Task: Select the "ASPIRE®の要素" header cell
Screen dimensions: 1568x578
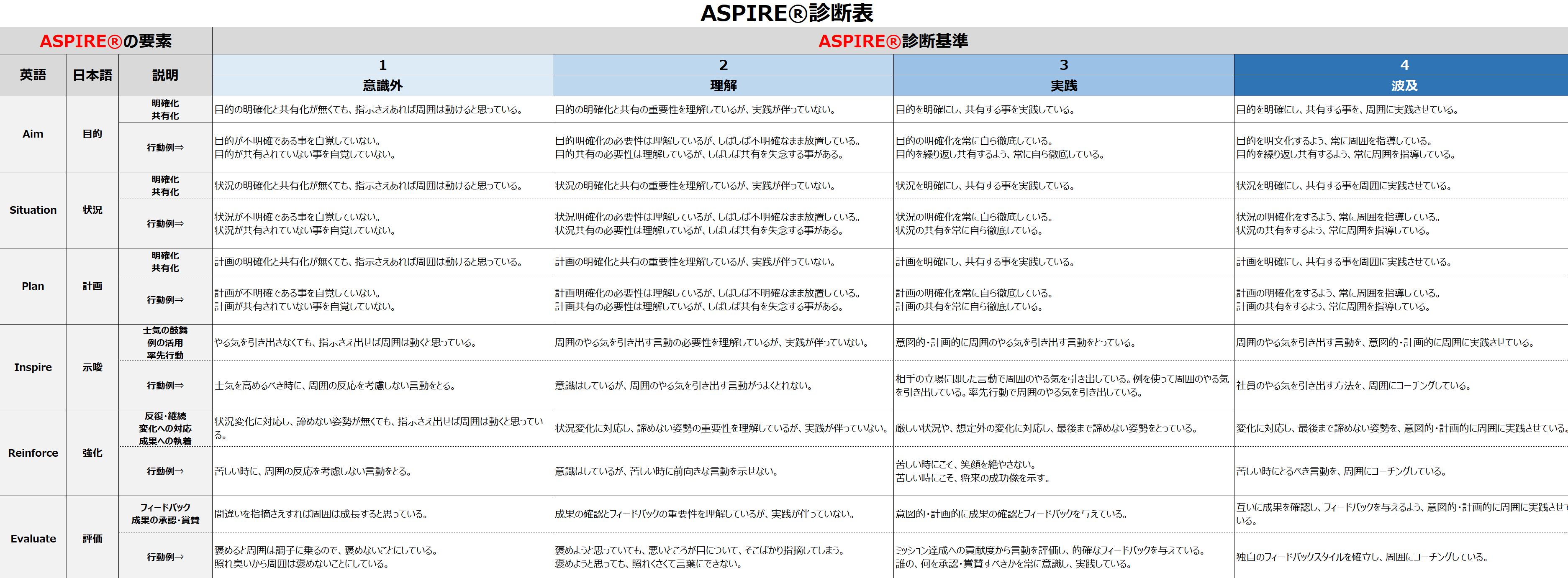Action: [x=106, y=41]
